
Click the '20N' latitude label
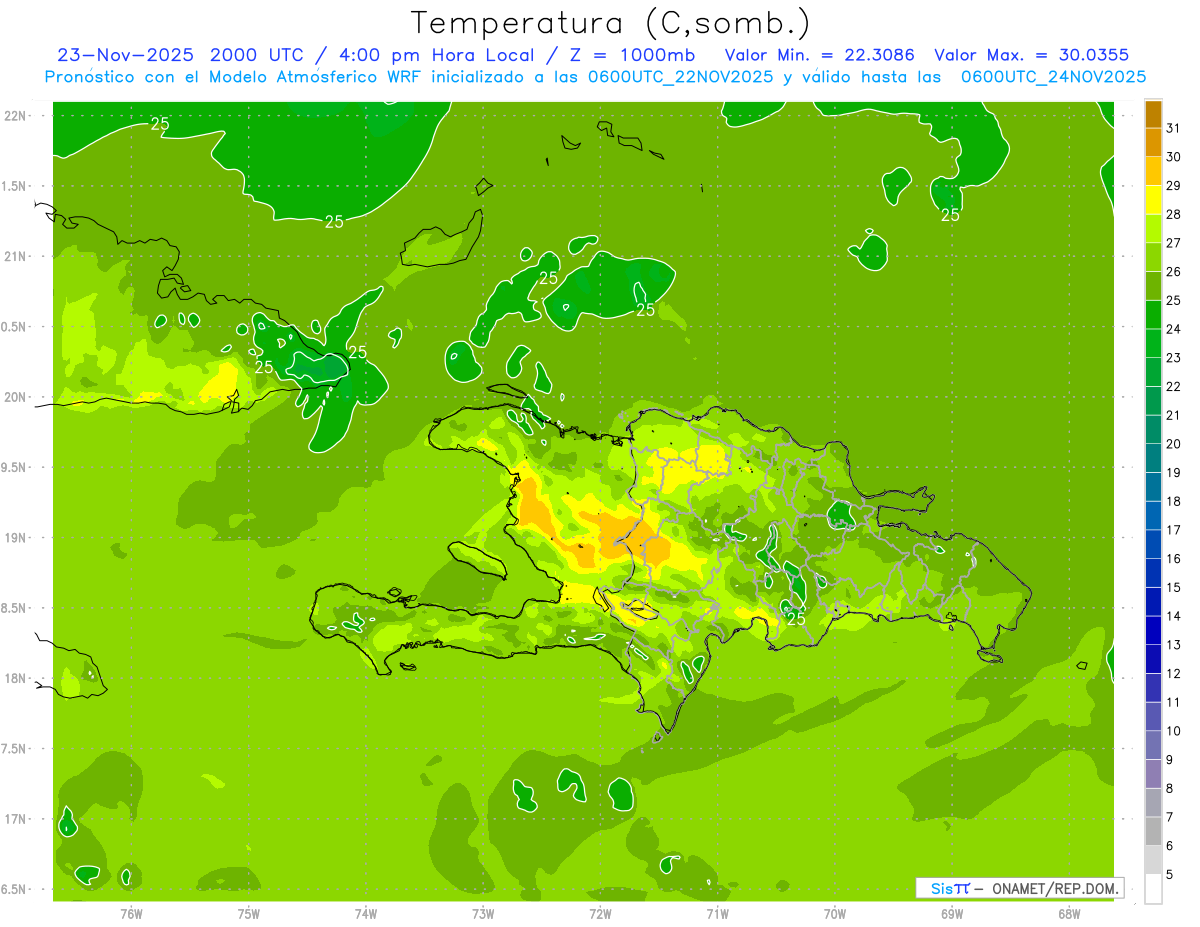(15, 397)
